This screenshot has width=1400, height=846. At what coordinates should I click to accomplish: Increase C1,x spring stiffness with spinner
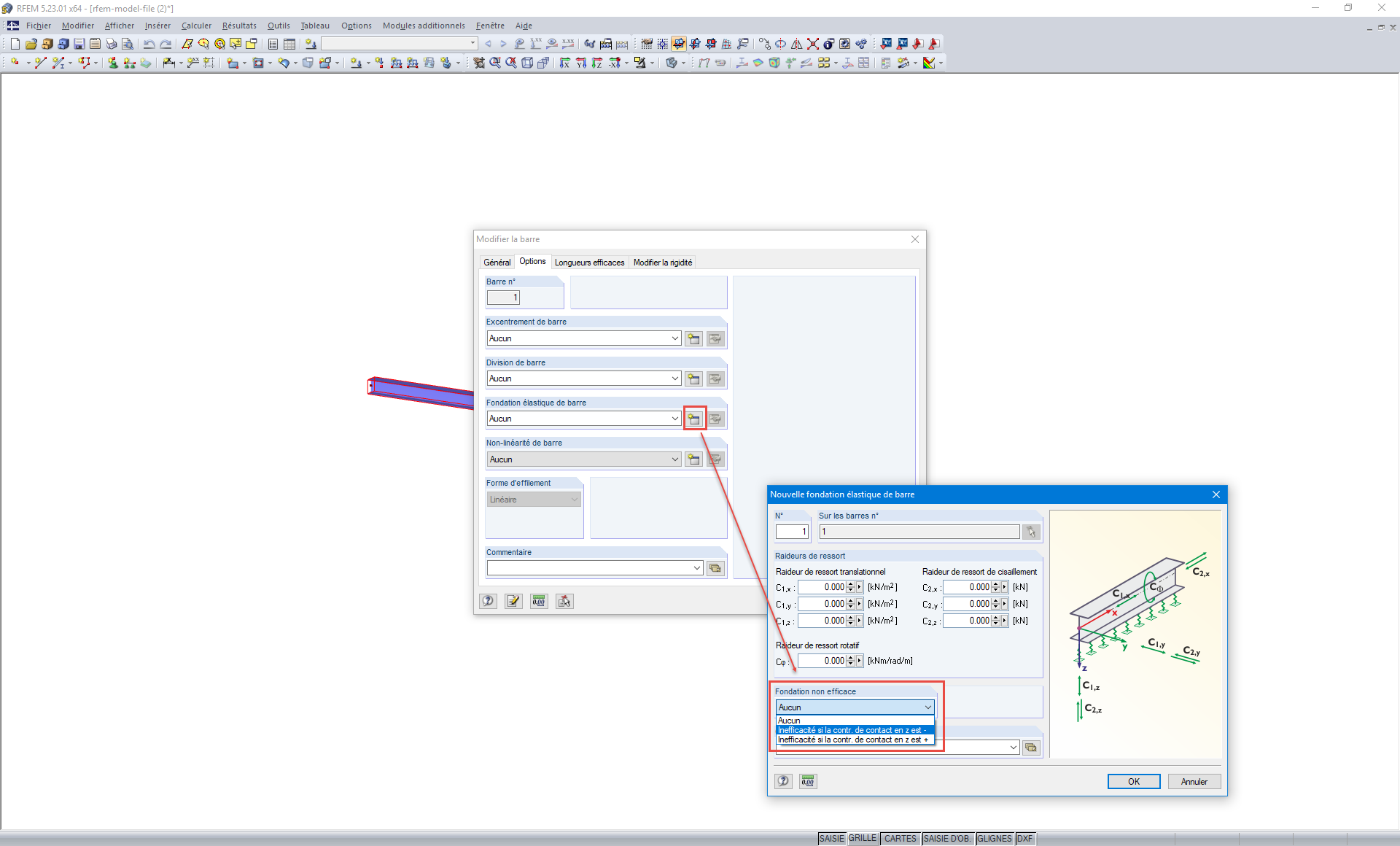850,584
